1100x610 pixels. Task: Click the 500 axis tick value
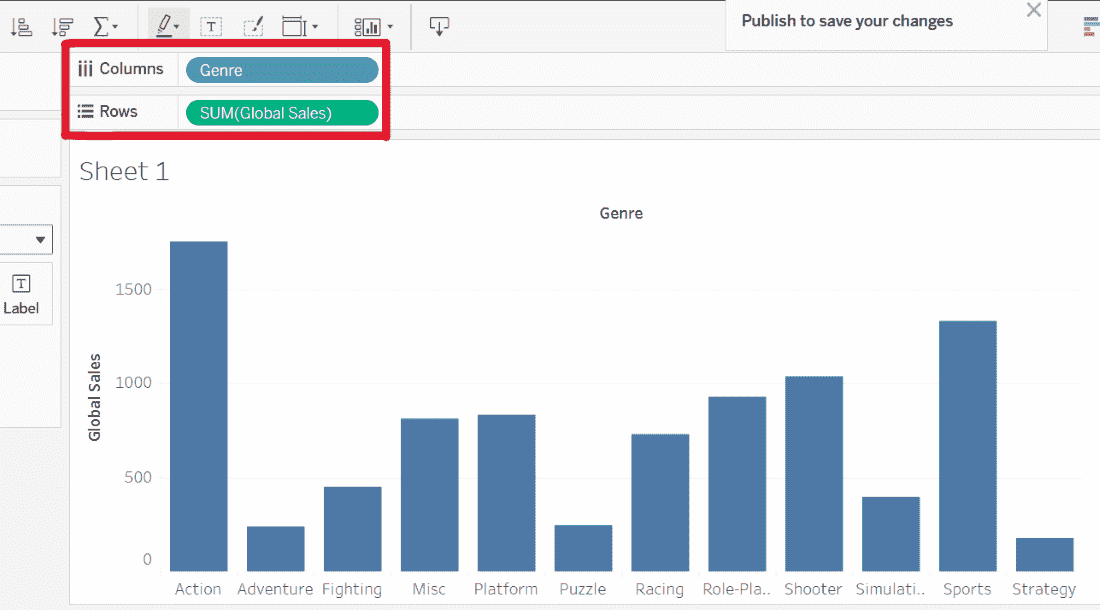pos(138,477)
